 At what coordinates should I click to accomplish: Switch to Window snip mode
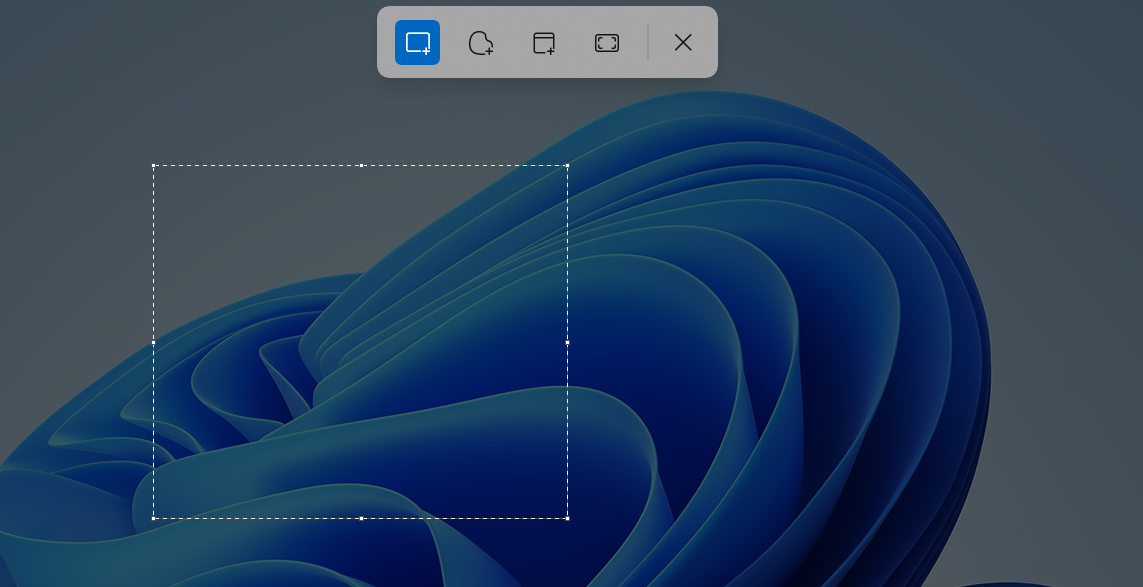click(544, 42)
